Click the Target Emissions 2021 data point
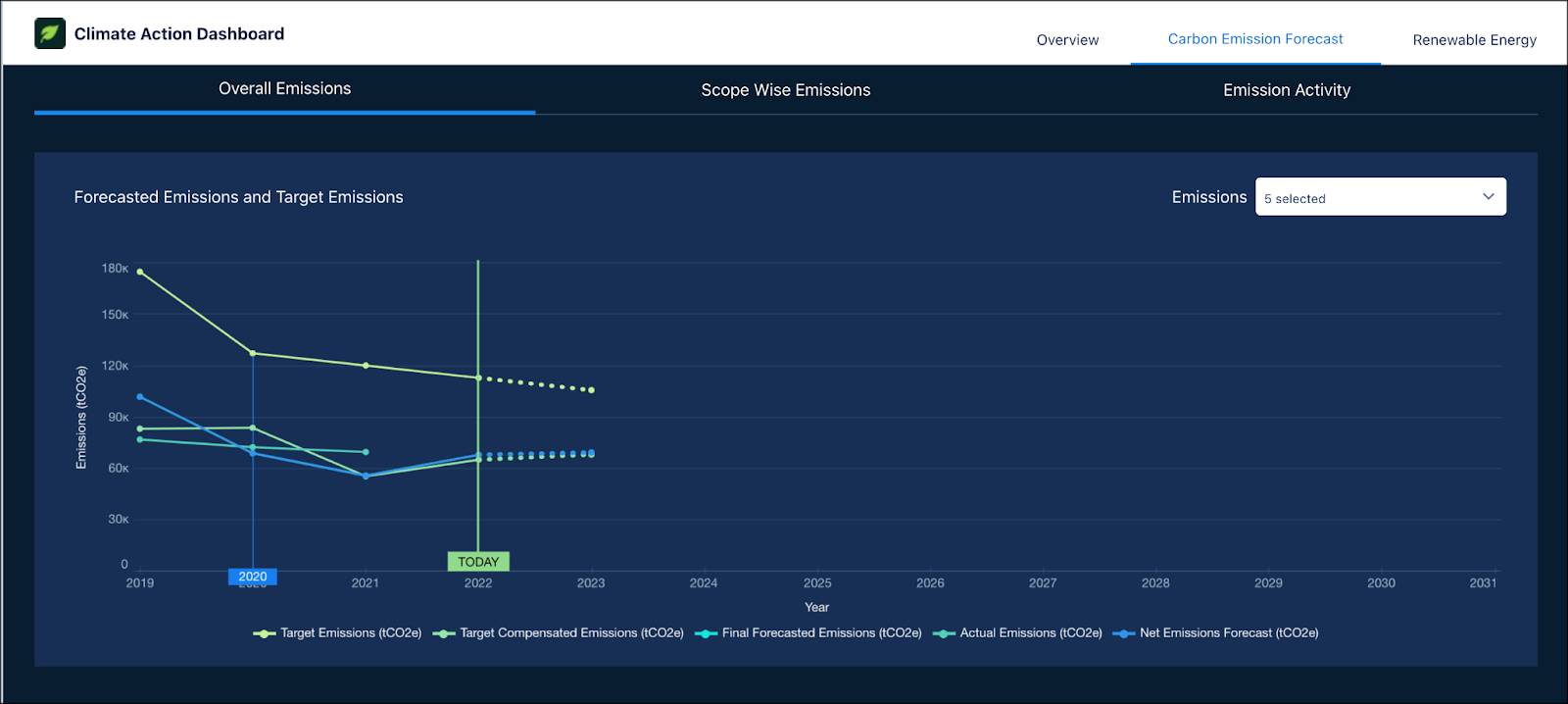Screen dimensions: 1568x704 coord(366,366)
